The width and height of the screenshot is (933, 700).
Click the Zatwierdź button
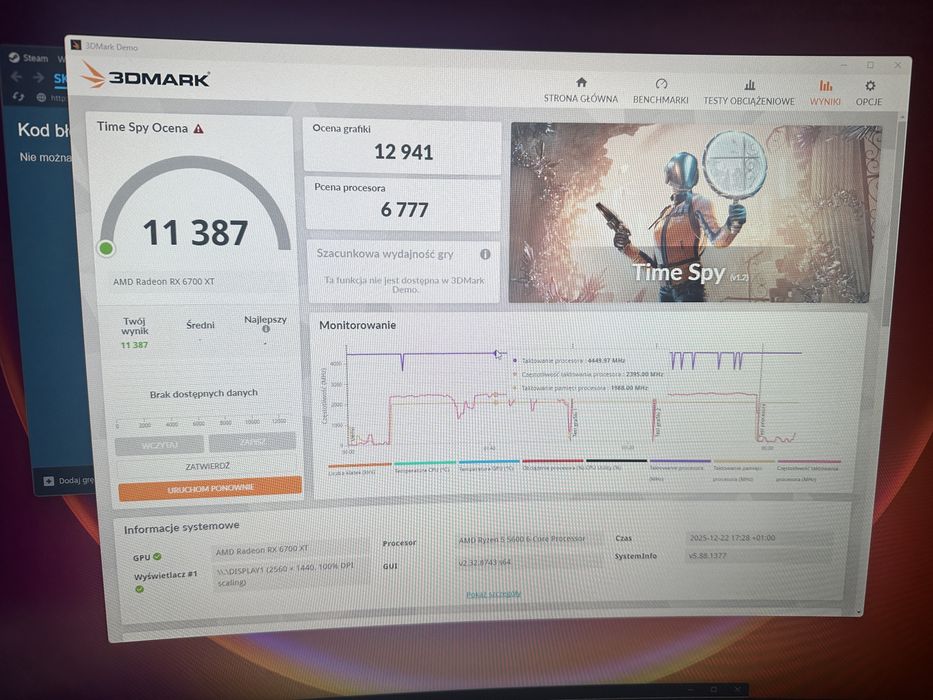point(207,466)
